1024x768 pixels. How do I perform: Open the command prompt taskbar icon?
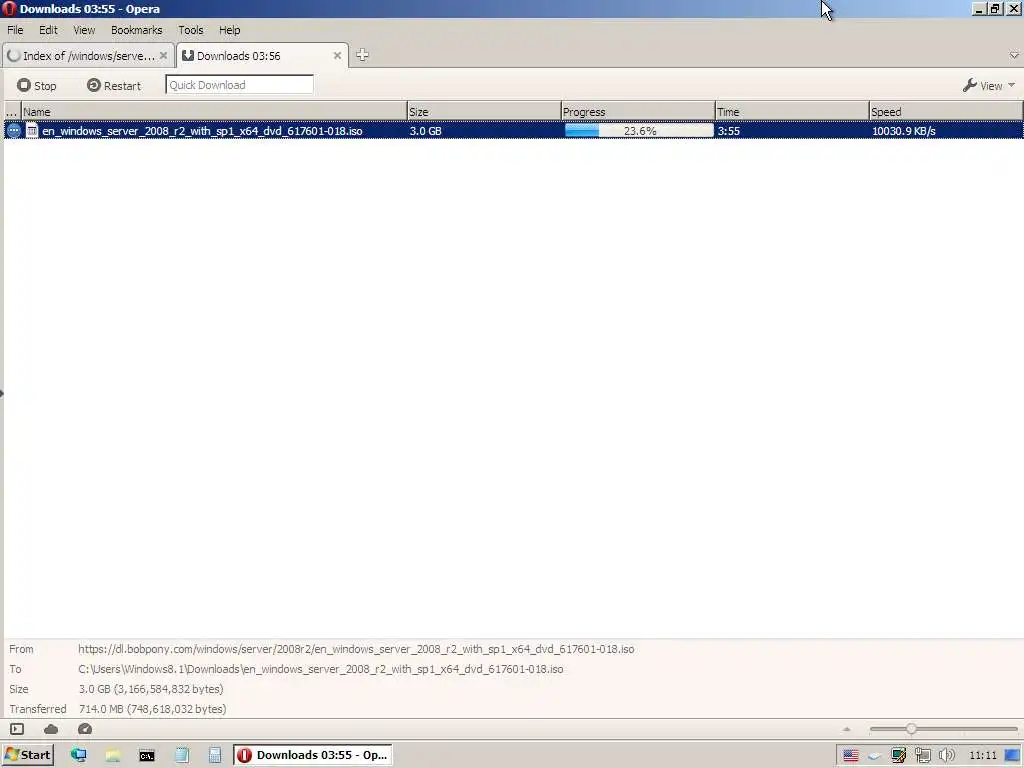click(x=147, y=756)
